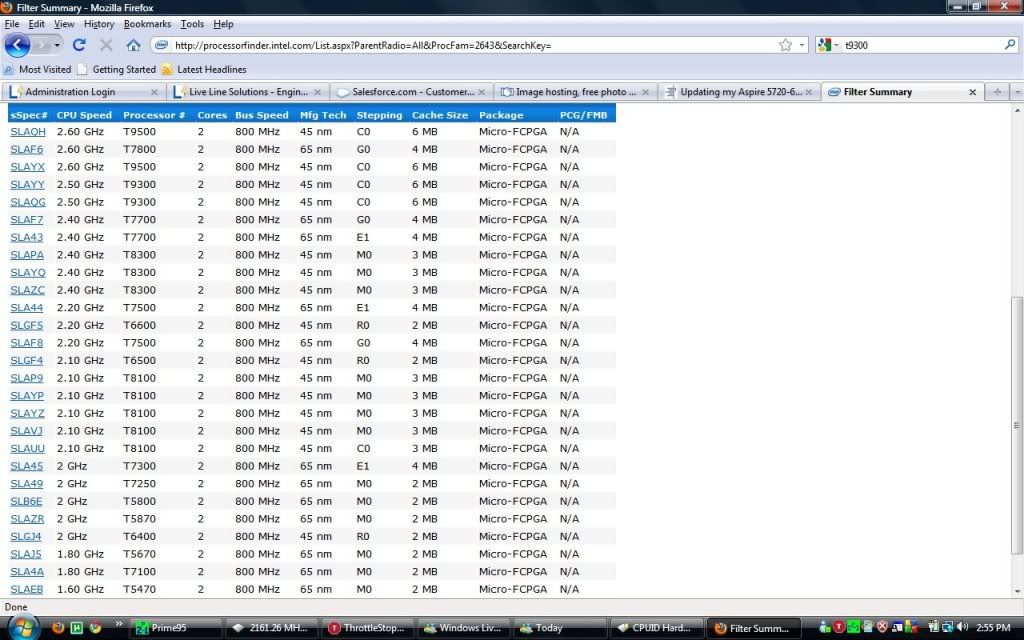1024x640 pixels.
Task: Go back with the blue Back arrow
Action: click(17, 45)
